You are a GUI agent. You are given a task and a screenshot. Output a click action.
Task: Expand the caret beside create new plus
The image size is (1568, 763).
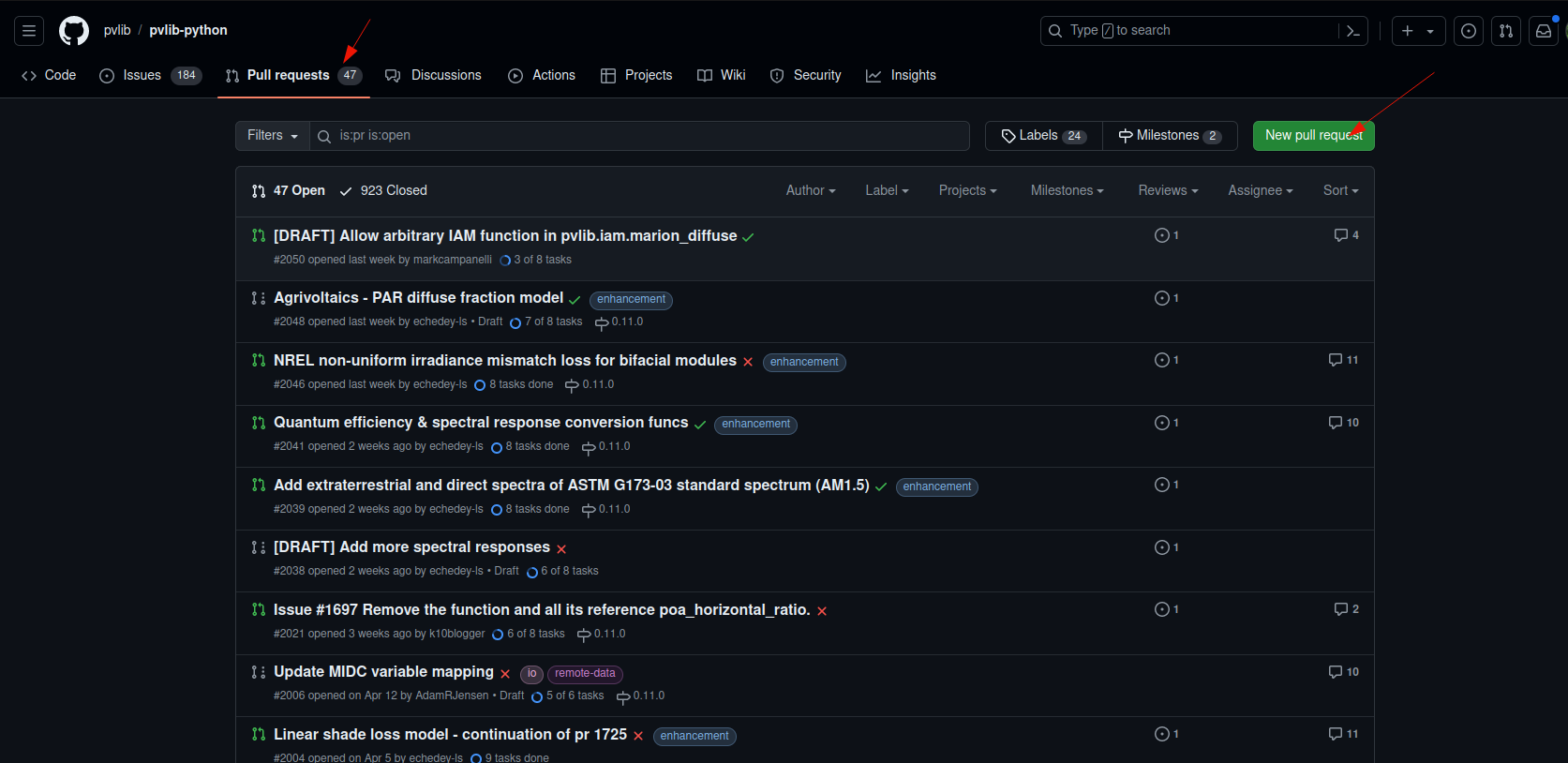click(1431, 31)
